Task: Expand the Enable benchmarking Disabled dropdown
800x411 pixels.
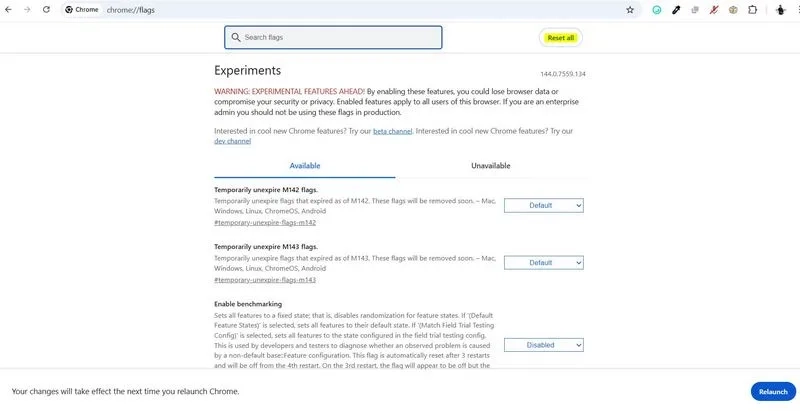Action: tap(543, 345)
